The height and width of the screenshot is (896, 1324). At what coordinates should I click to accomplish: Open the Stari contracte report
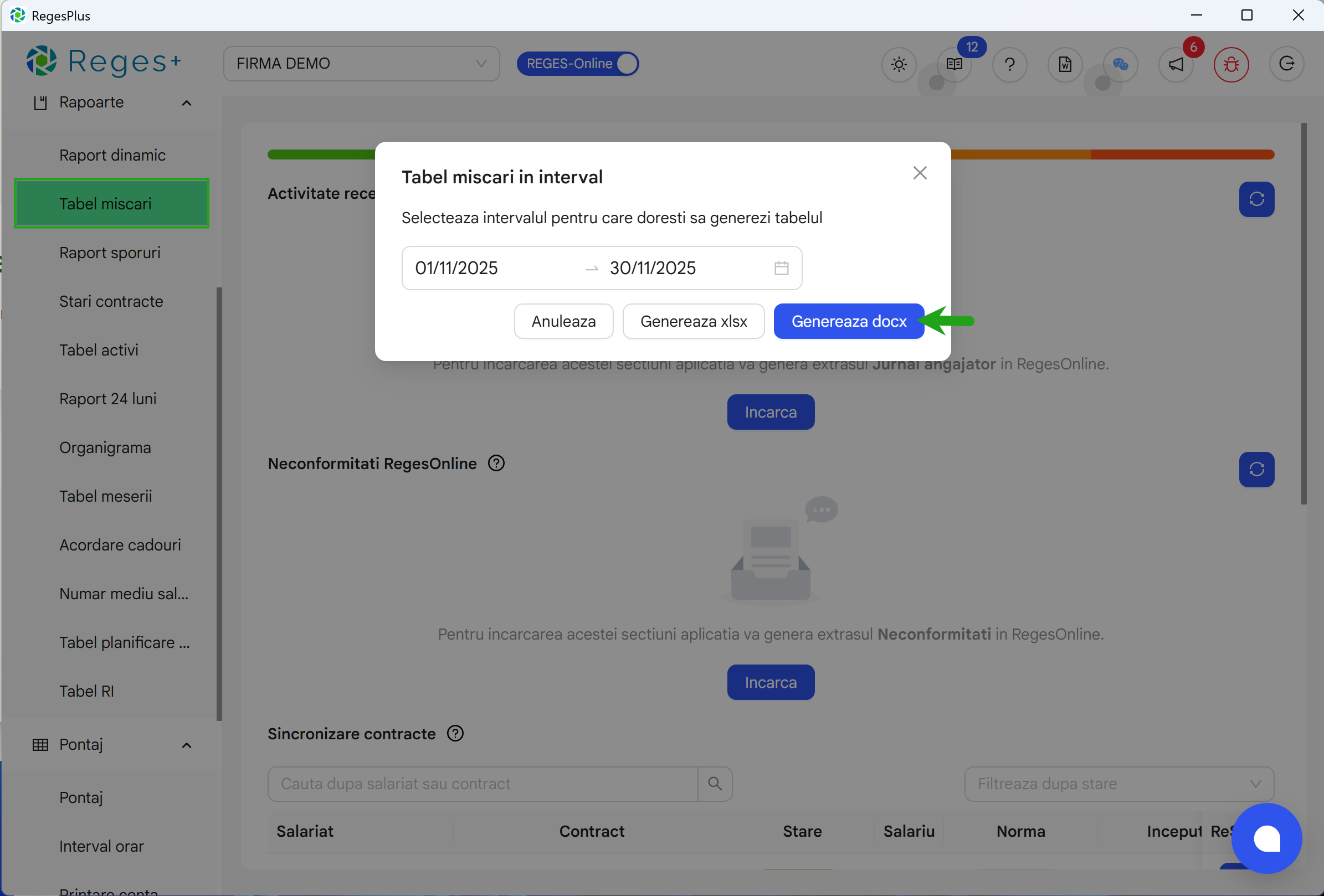coord(111,301)
